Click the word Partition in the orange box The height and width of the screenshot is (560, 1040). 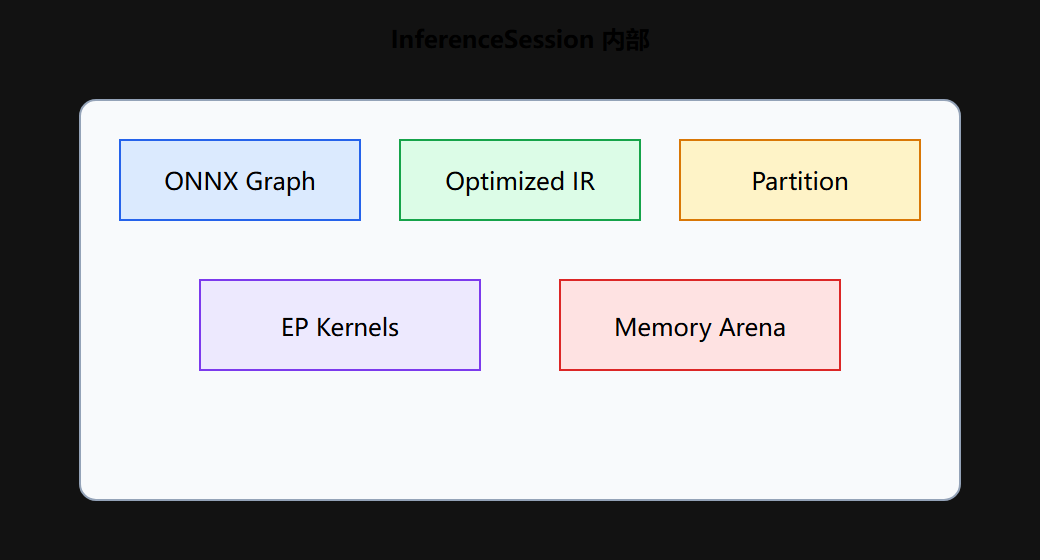(x=800, y=181)
